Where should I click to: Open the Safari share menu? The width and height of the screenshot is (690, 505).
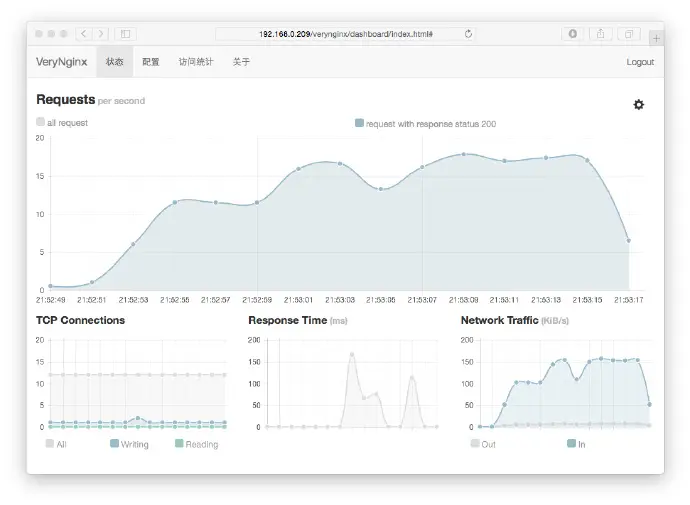coord(600,33)
